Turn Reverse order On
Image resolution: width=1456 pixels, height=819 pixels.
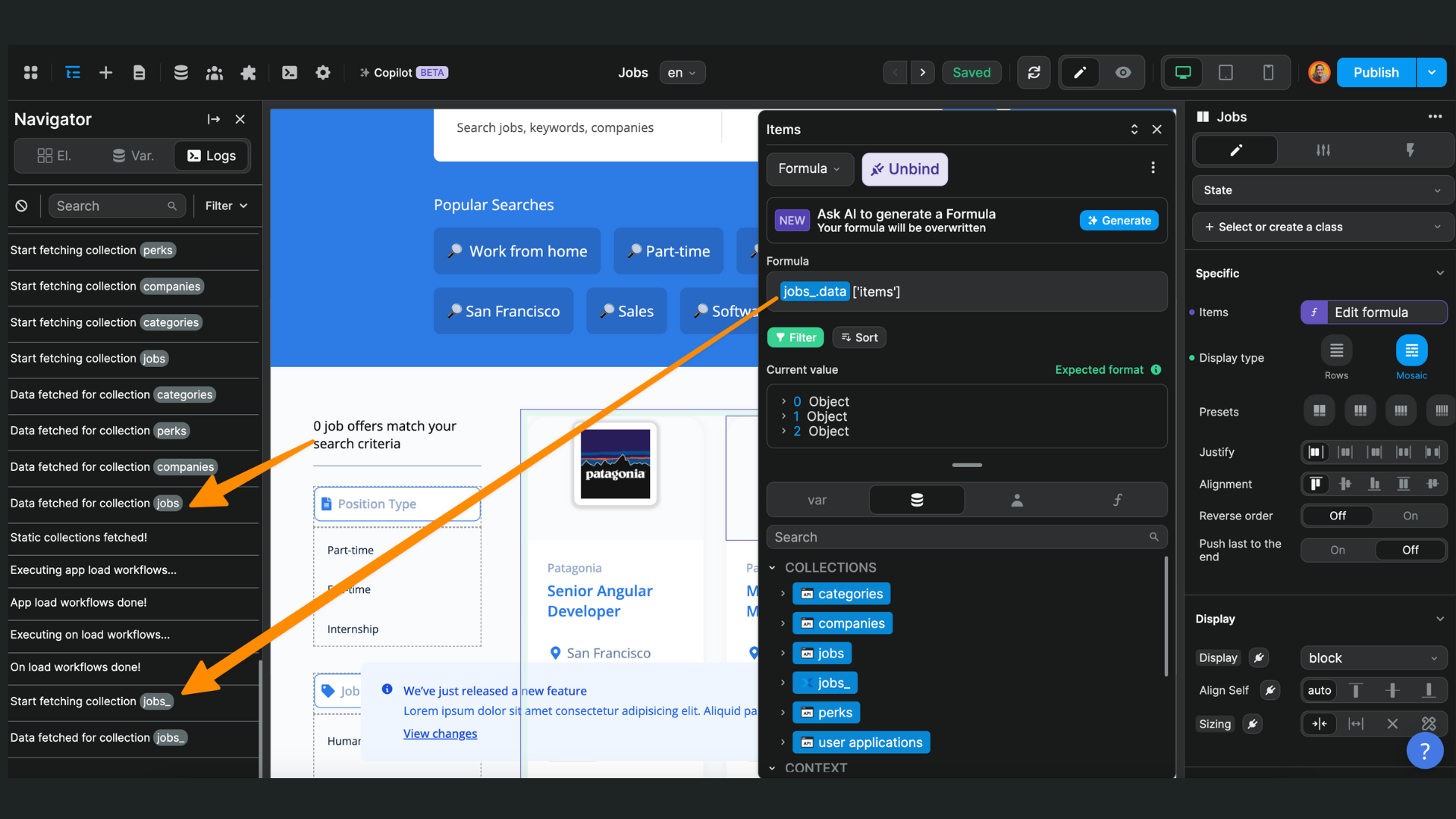(1410, 516)
